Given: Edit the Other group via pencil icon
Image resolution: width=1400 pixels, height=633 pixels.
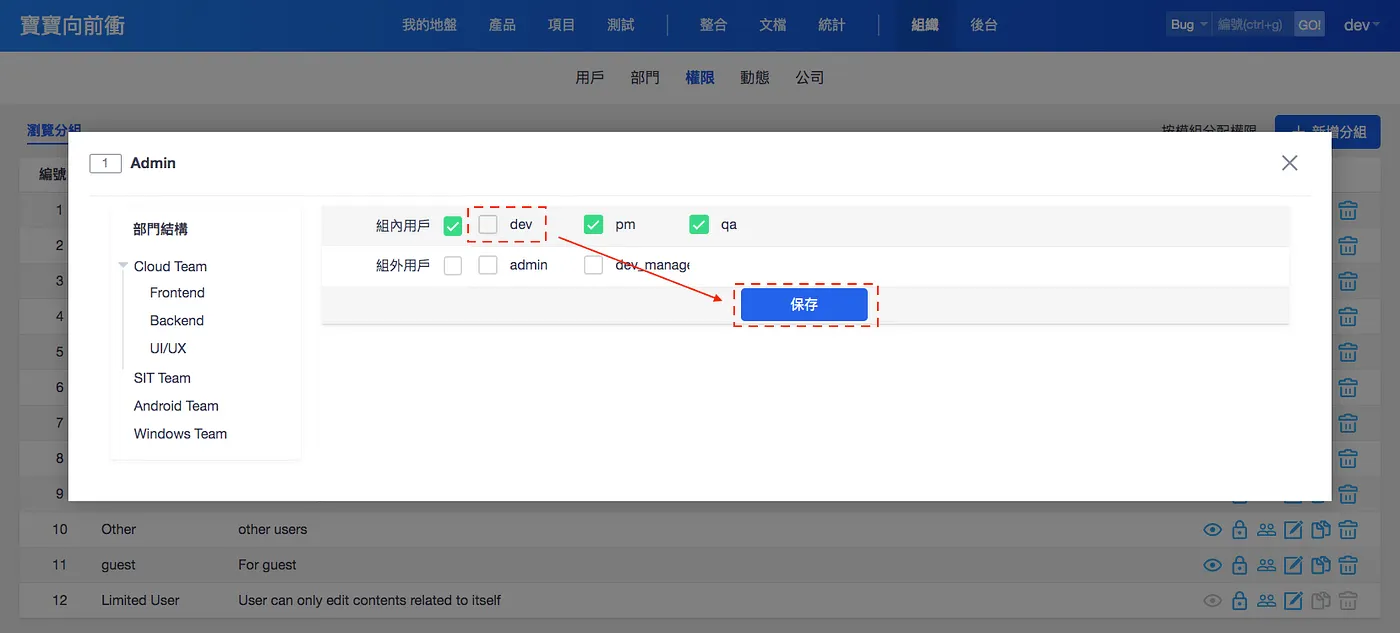Looking at the screenshot, I should pyautogui.click(x=1293, y=530).
